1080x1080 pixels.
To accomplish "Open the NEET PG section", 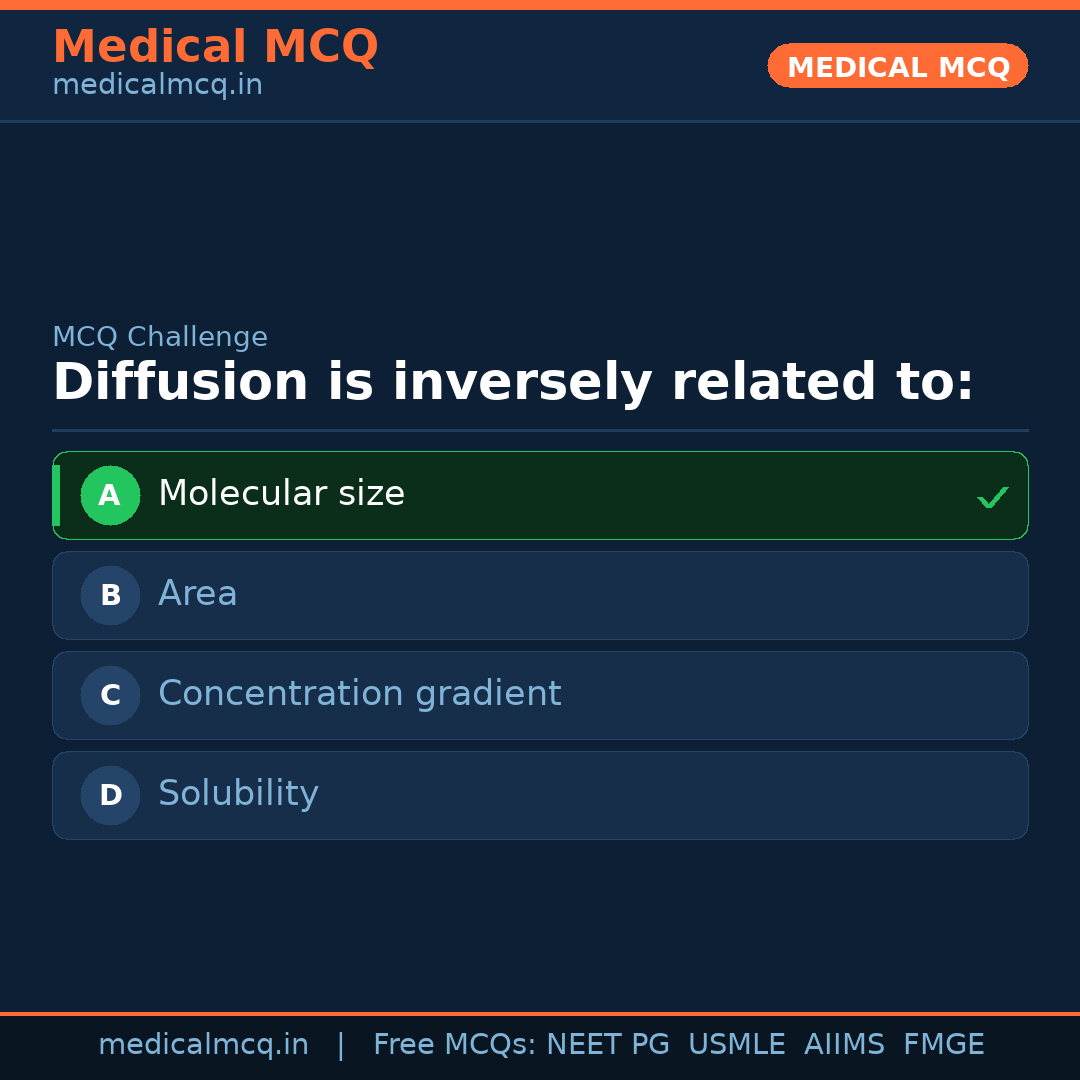I will click(607, 1044).
